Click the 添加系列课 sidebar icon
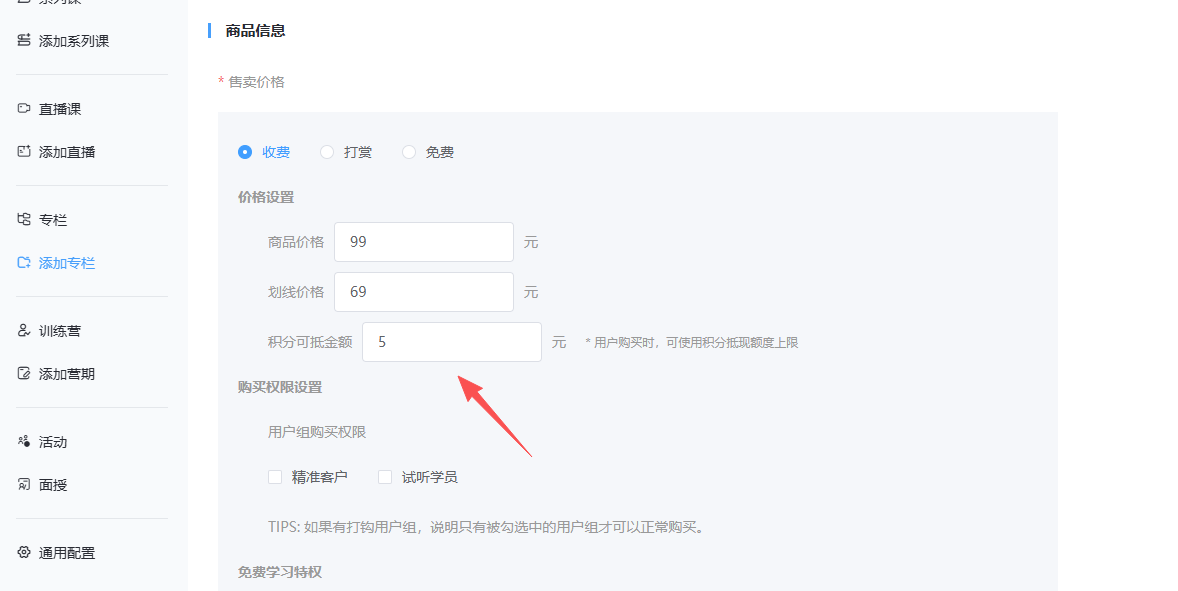The height and width of the screenshot is (591, 1178). 24,41
